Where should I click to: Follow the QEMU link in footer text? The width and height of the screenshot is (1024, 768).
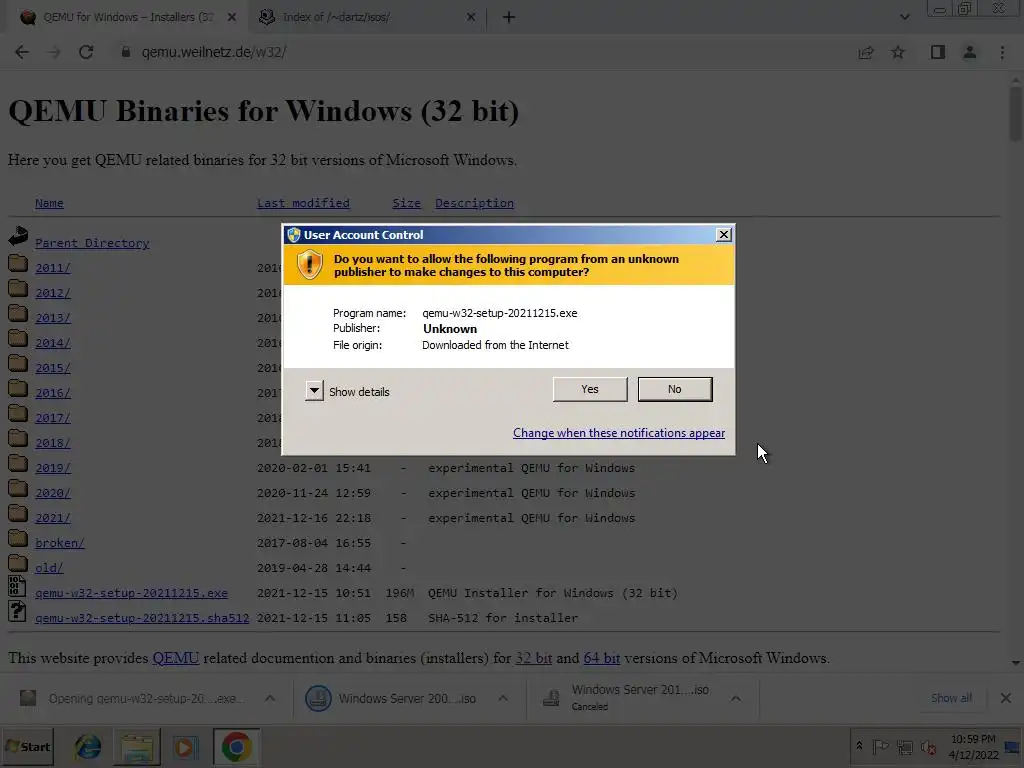tap(176, 658)
